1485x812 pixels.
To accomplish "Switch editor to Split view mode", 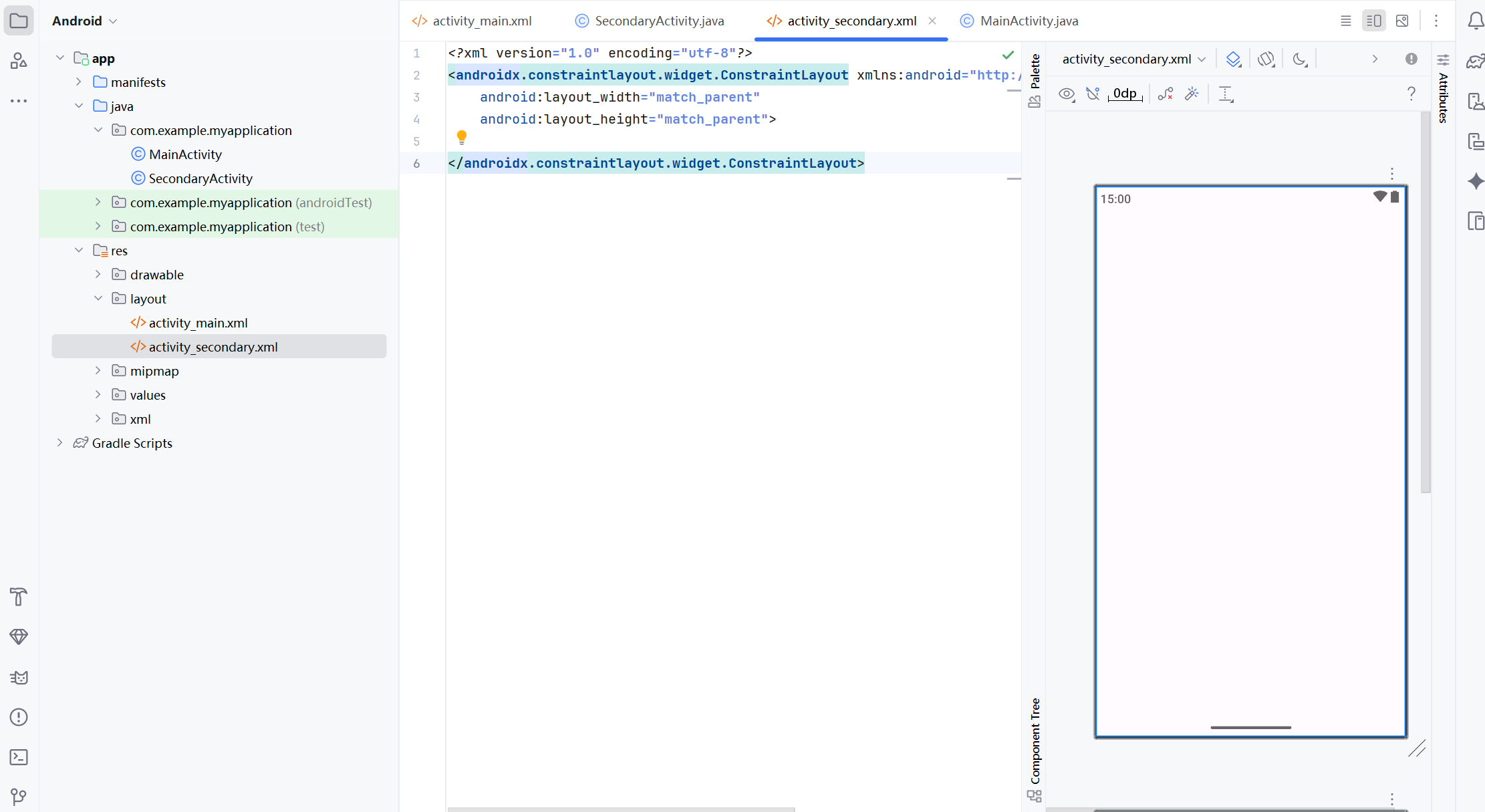I will point(1374,21).
